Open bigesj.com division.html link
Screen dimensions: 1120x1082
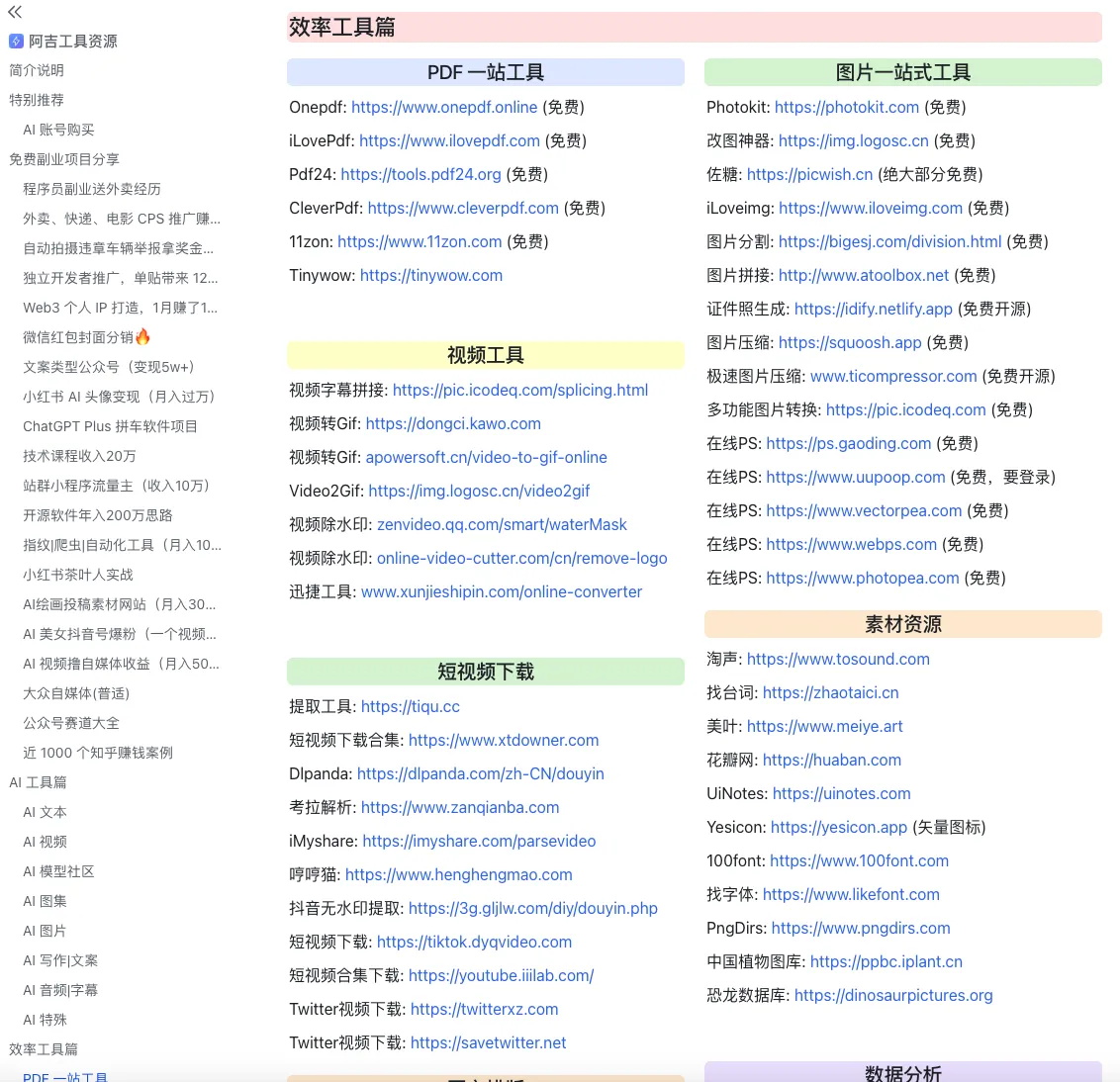[x=890, y=241]
